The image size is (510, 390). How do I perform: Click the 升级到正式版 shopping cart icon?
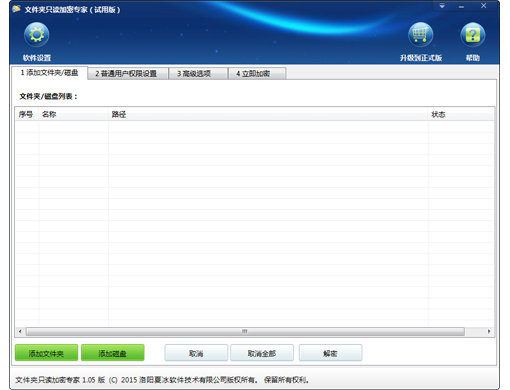pyautogui.click(x=420, y=35)
